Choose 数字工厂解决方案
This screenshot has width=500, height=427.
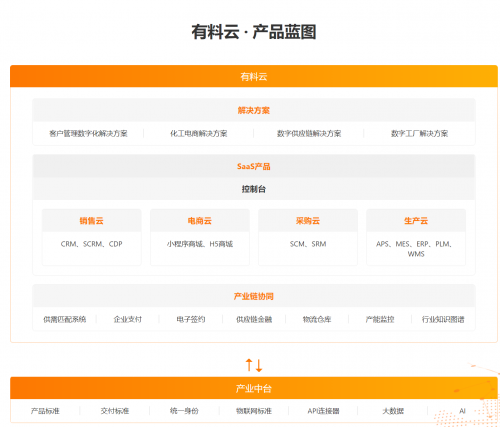pos(419,134)
